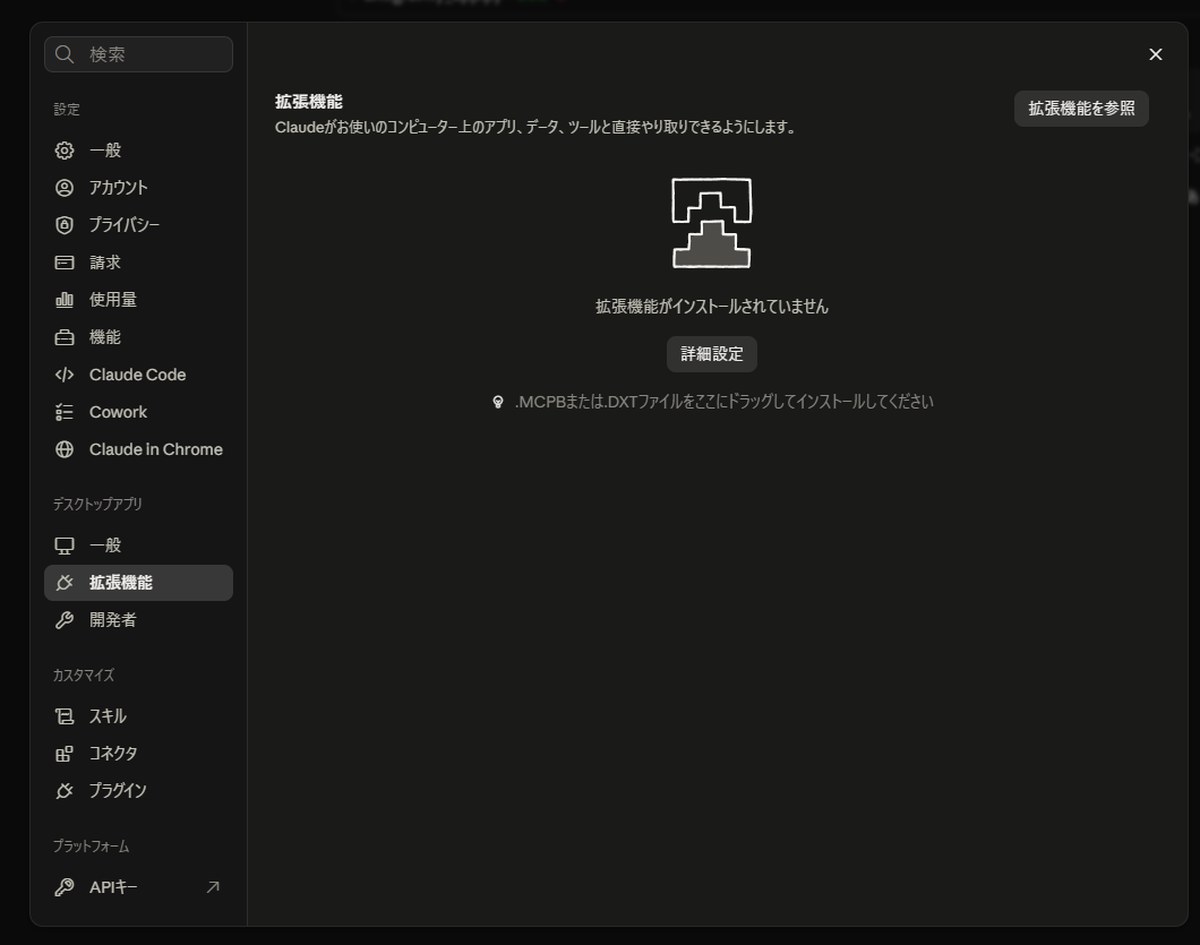1200x945 pixels.
Task: Click the スキル scroll icon
Action: [65, 716]
